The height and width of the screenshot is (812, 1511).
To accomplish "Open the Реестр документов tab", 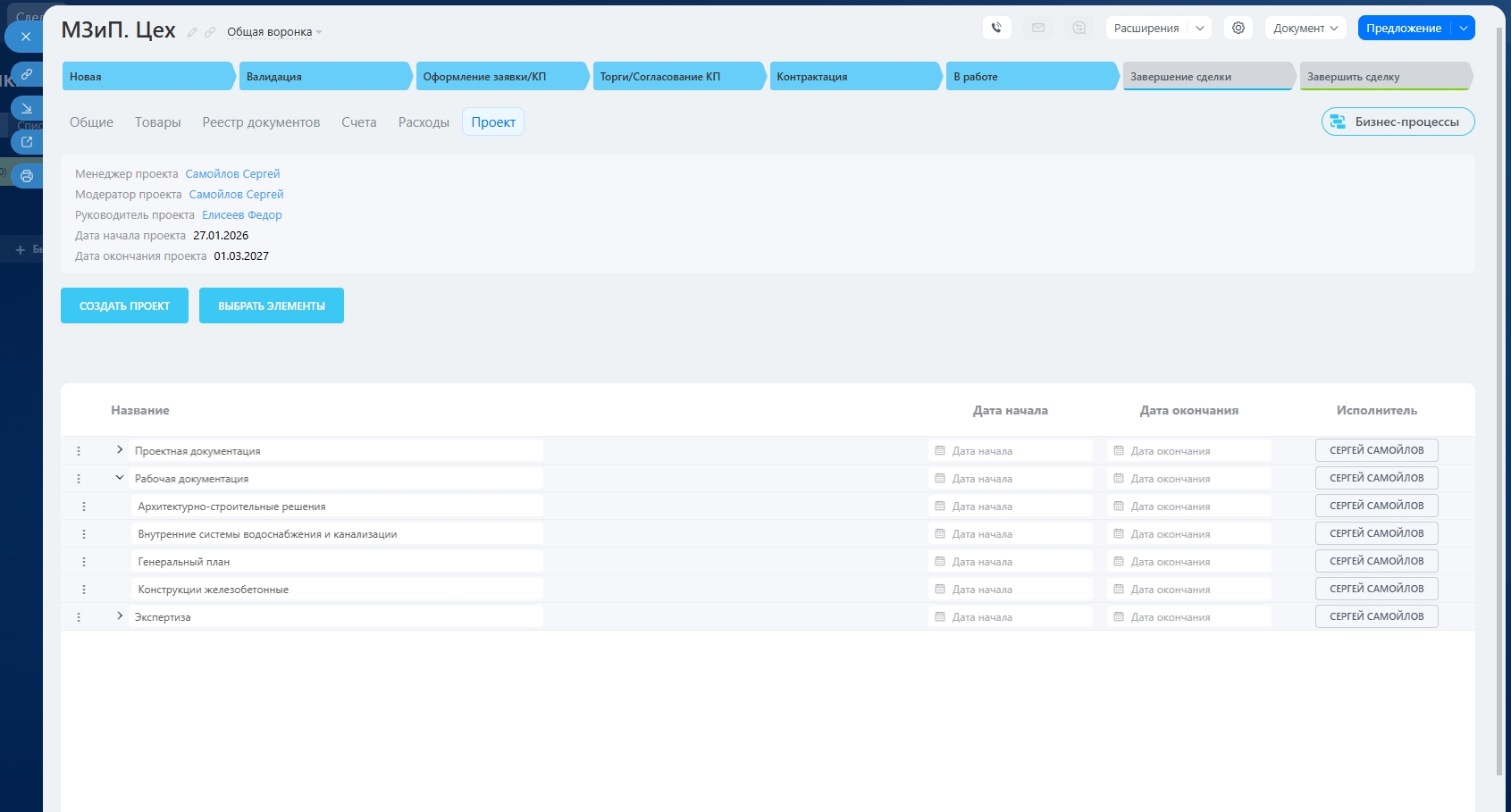I will (x=261, y=122).
